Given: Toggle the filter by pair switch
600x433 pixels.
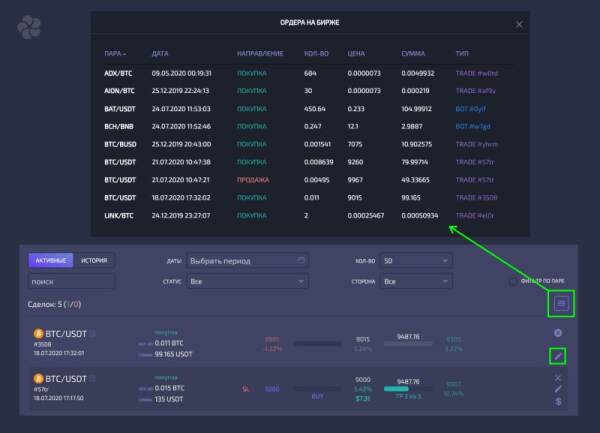Looking at the screenshot, I should pyautogui.click(x=513, y=282).
